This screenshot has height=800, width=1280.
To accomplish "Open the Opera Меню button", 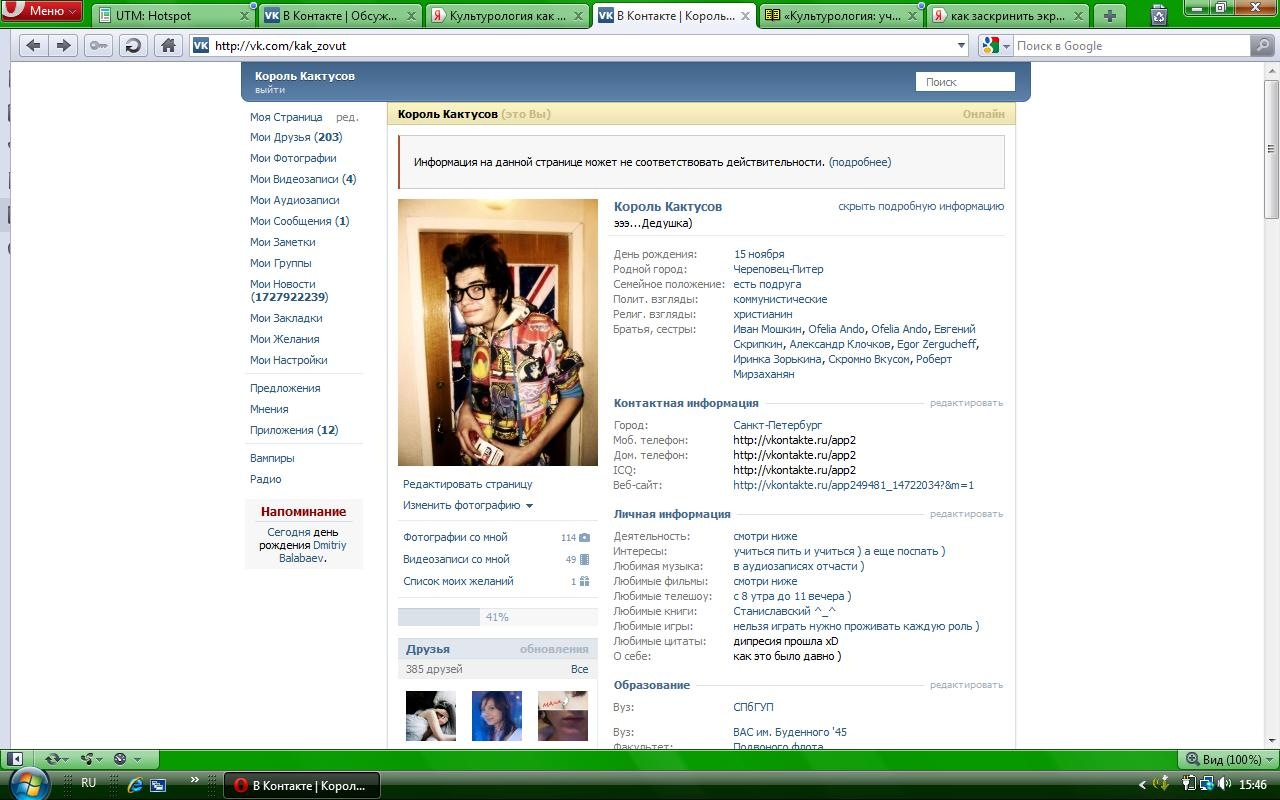I will pos(41,12).
